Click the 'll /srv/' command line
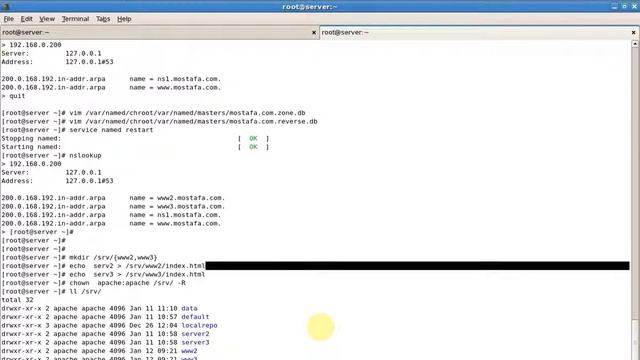 coord(51,291)
